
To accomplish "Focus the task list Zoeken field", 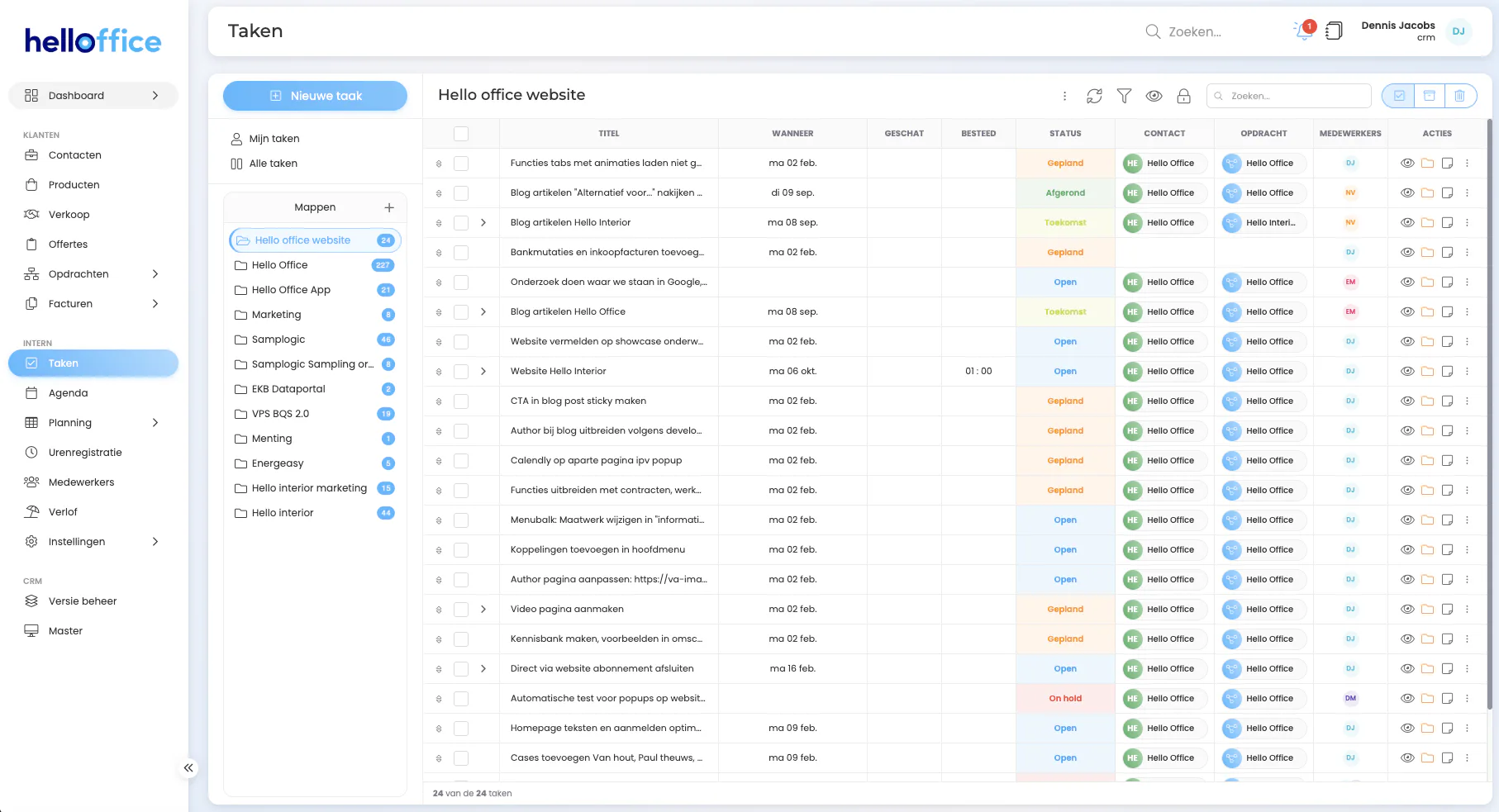I will tap(1289, 96).
